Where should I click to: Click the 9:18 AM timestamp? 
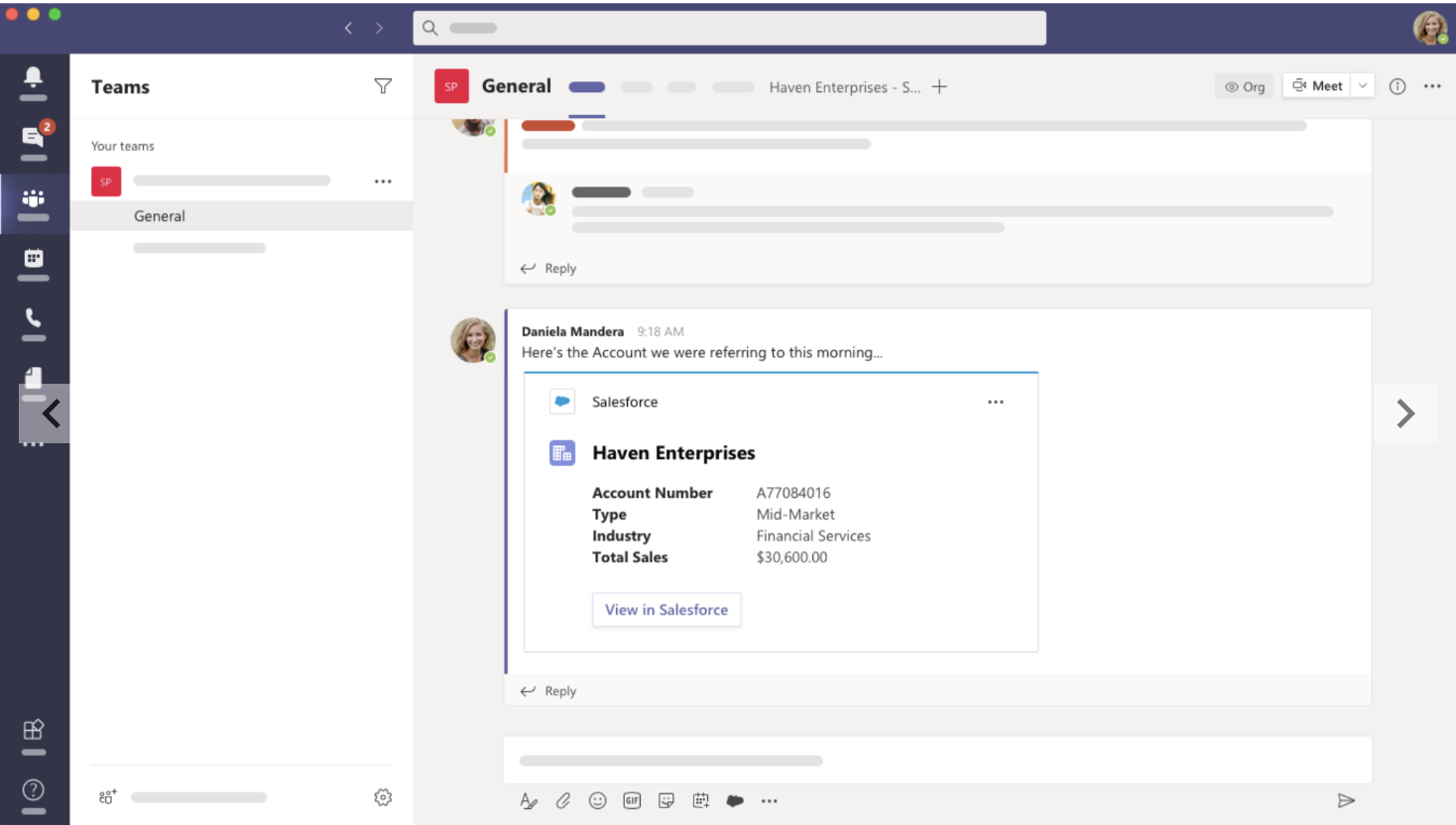tap(661, 331)
